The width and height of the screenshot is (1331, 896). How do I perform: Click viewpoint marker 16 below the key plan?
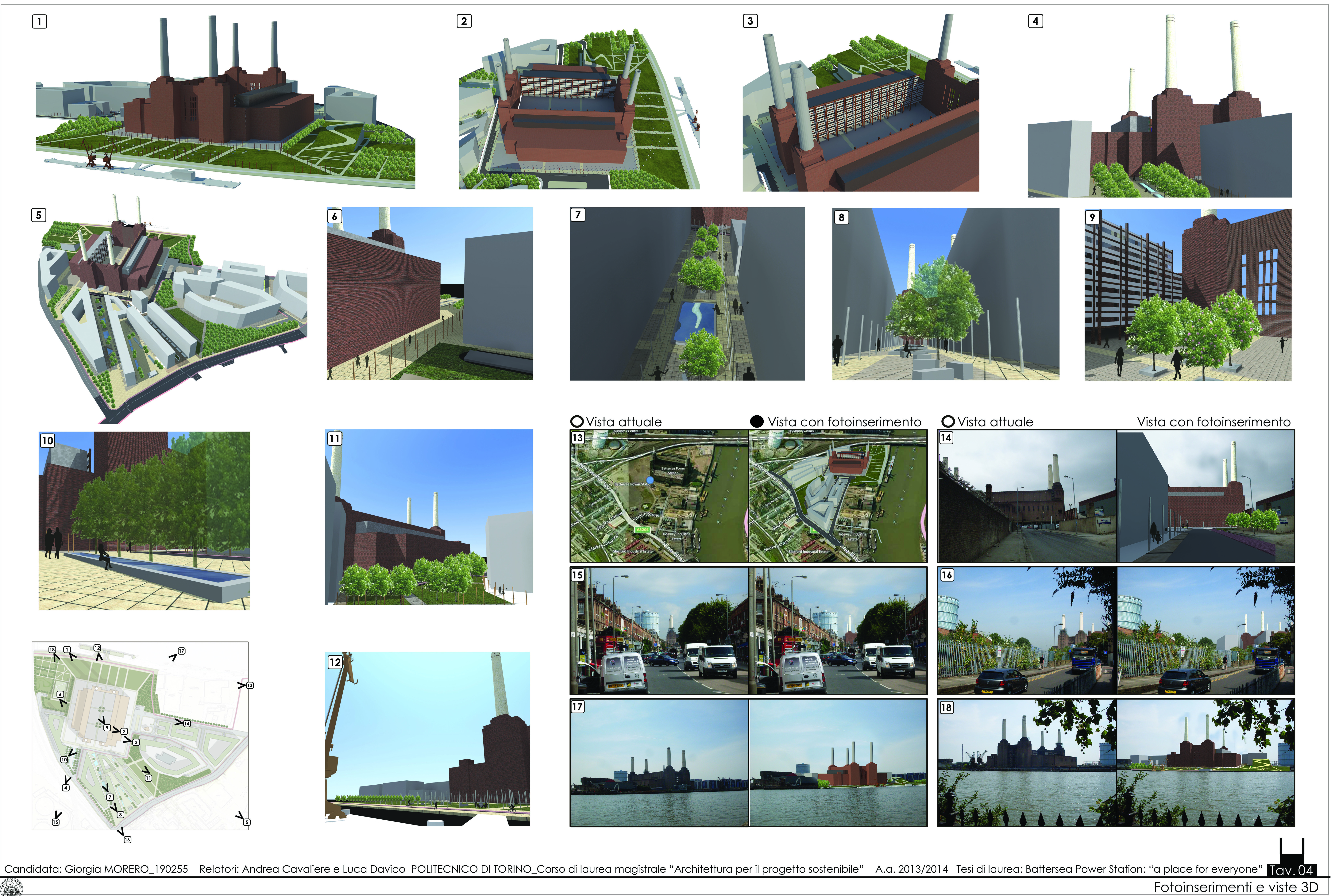tap(127, 839)
